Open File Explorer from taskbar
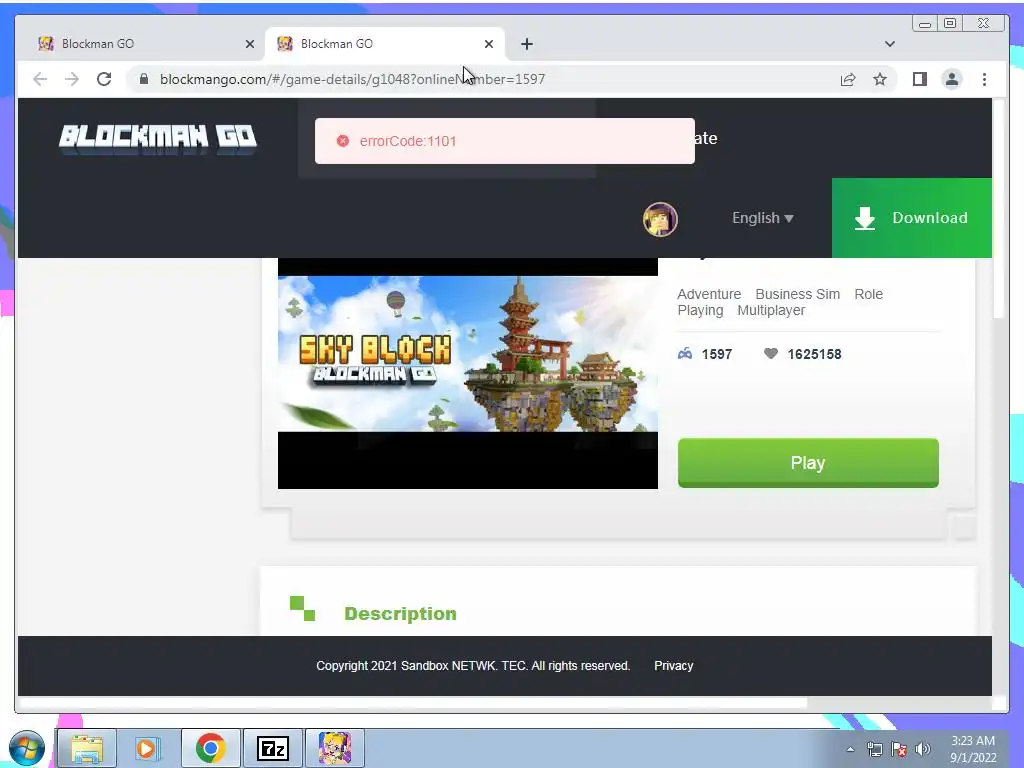 [x=87, y=748]
